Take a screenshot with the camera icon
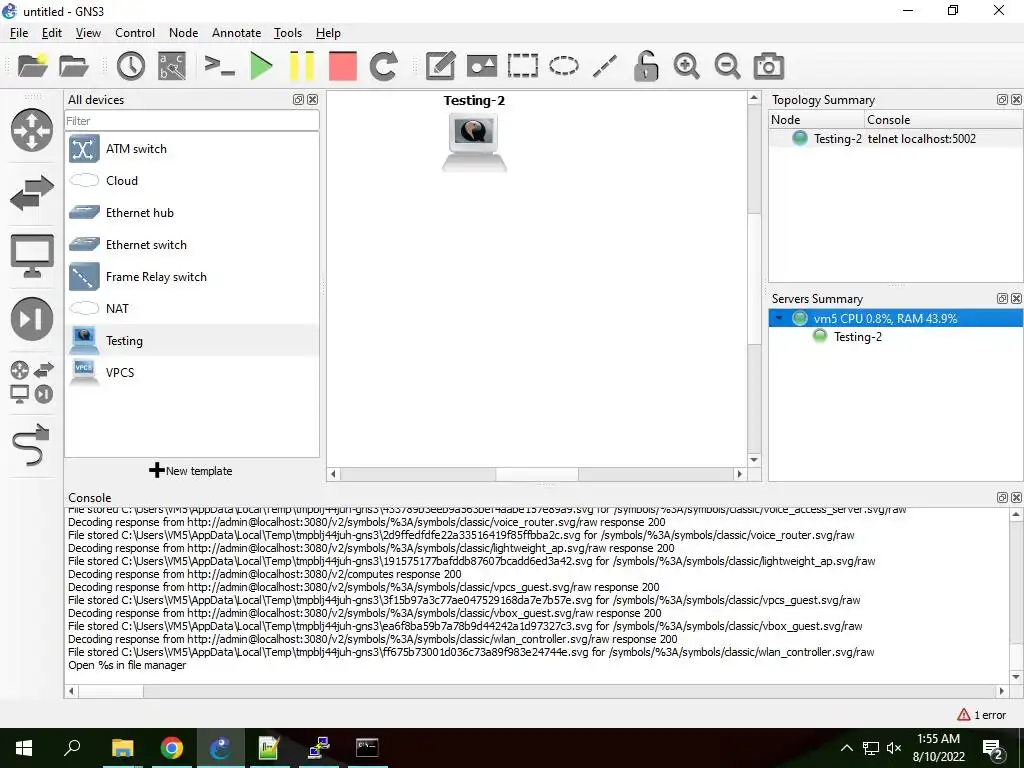The width and height of the screenshot is (1024, 768). tap(769, 66)
